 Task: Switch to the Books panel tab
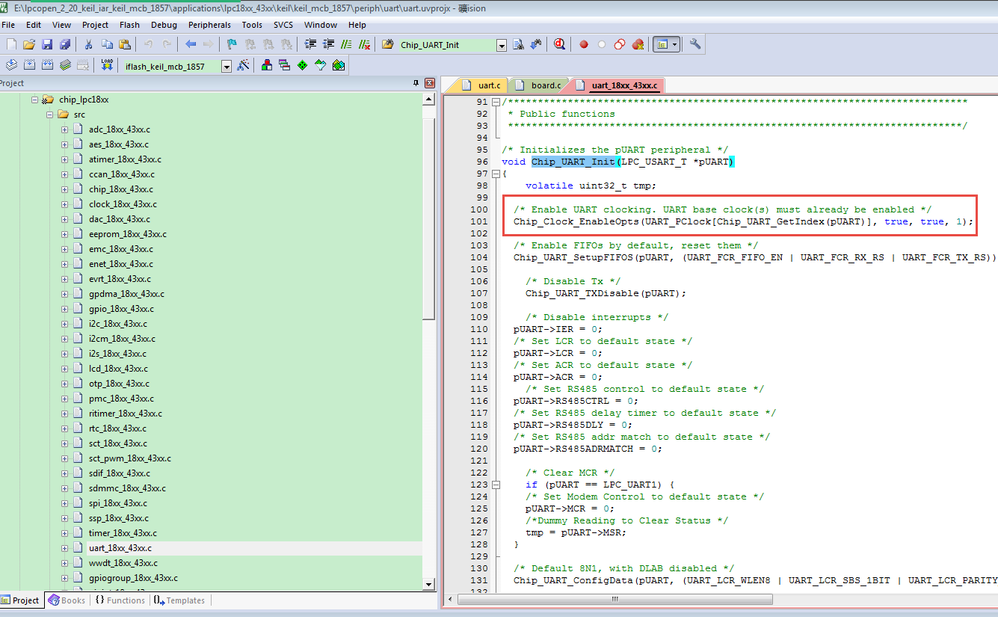pyautogui.click(x=67, y=600)
